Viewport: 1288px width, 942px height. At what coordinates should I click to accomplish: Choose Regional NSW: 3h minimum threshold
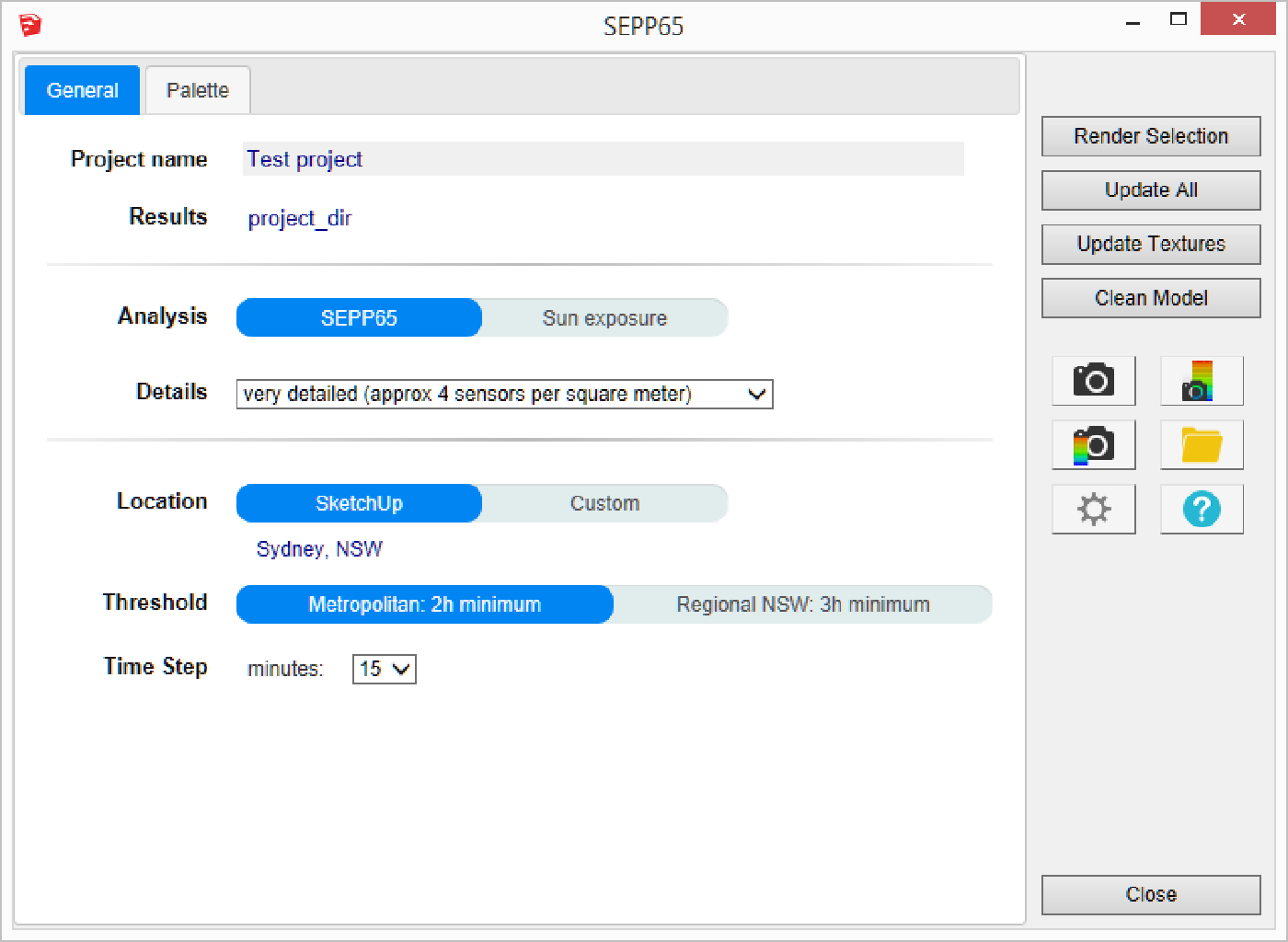point(803,604)
